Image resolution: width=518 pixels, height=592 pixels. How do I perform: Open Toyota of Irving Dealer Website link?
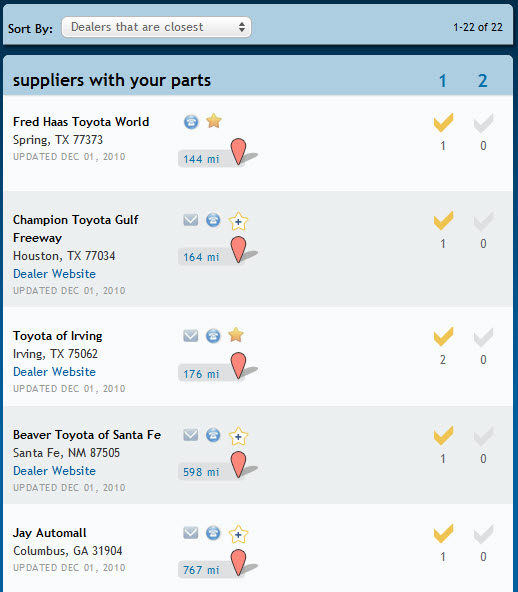54,372
